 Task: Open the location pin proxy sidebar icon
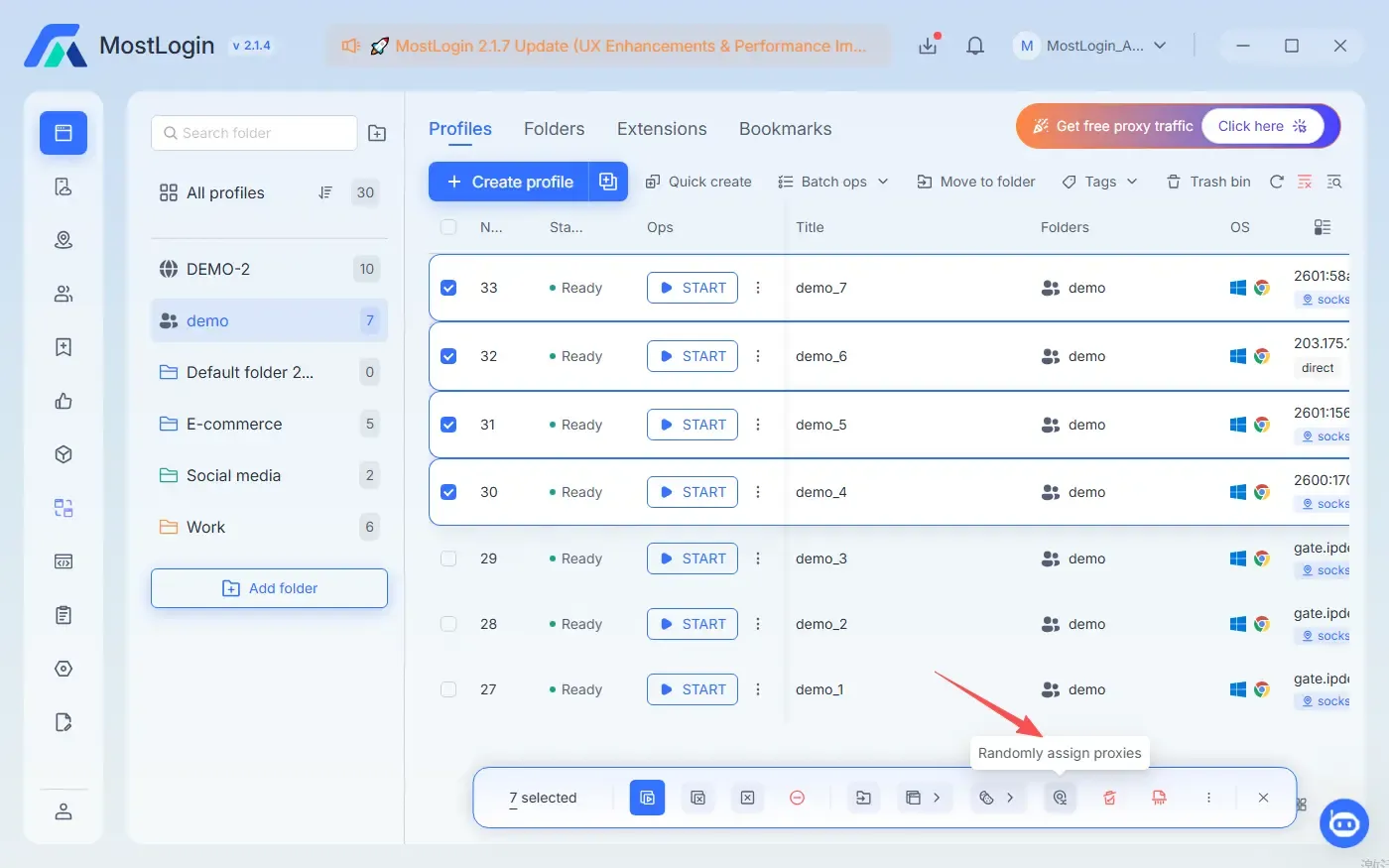(x=63, y=240)
